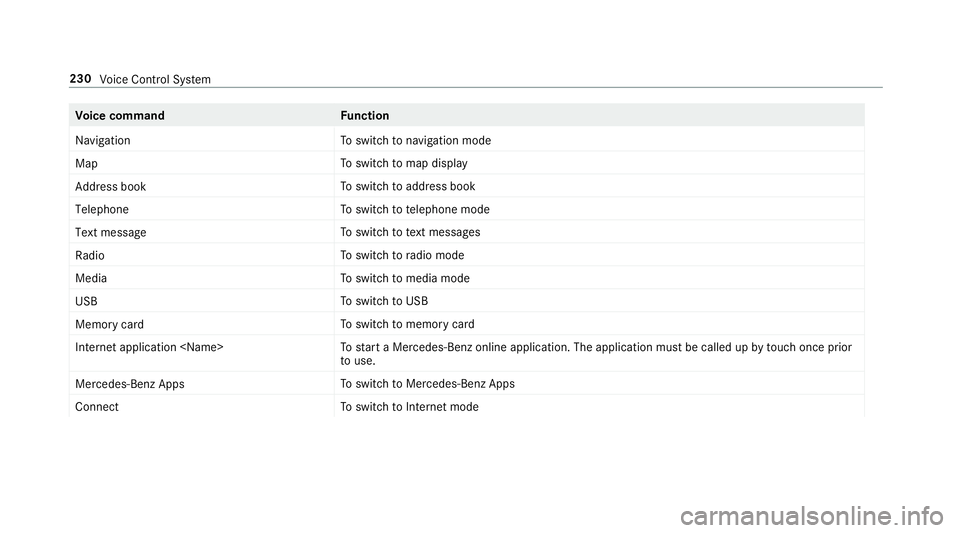Click "To switch to Internet mode" text
Viewport: 960px width, 533px height.
(x=410, y=407)
